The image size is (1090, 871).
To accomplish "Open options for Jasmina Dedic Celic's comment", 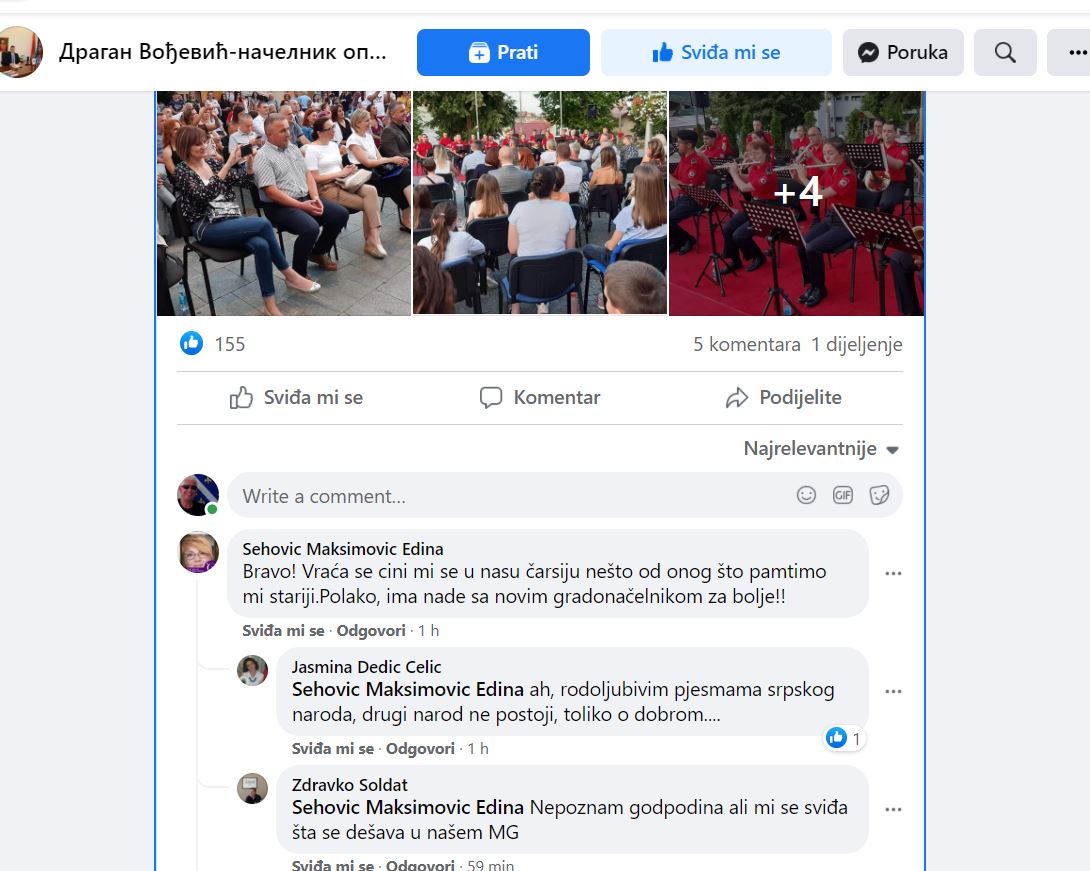I will click(893, 691).
